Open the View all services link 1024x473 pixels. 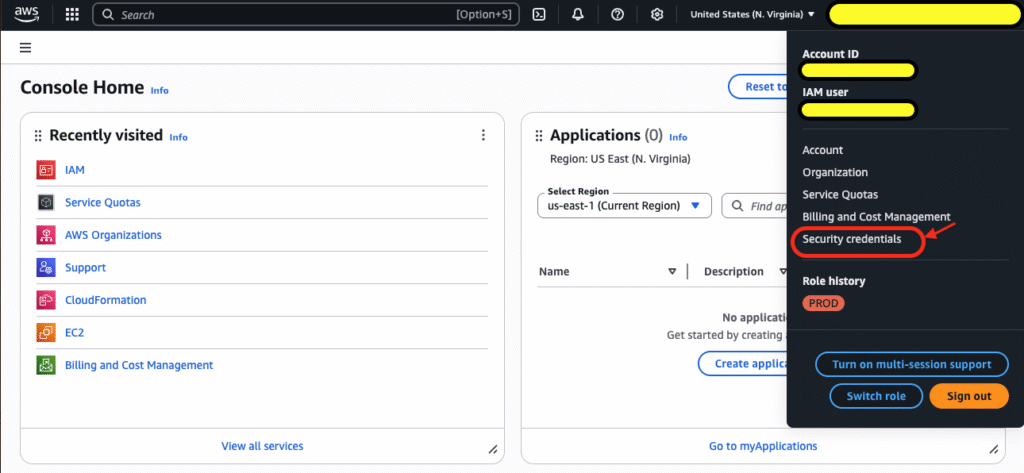pos(262,446)
